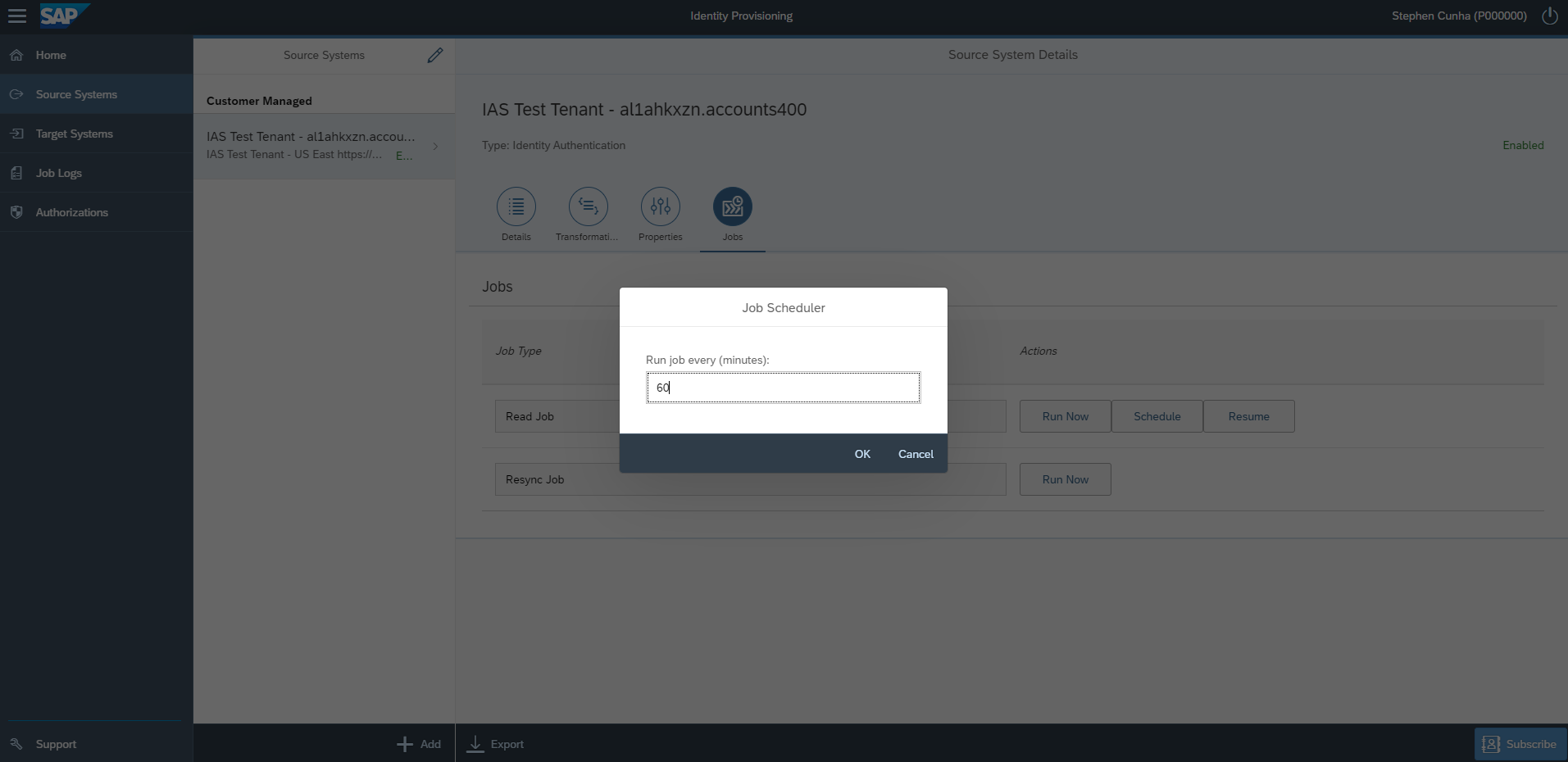Image resolution: width=1568 pixels, height=762 pixels.
Task: Click the Actions column header
Action: [x=1039, y=351]
